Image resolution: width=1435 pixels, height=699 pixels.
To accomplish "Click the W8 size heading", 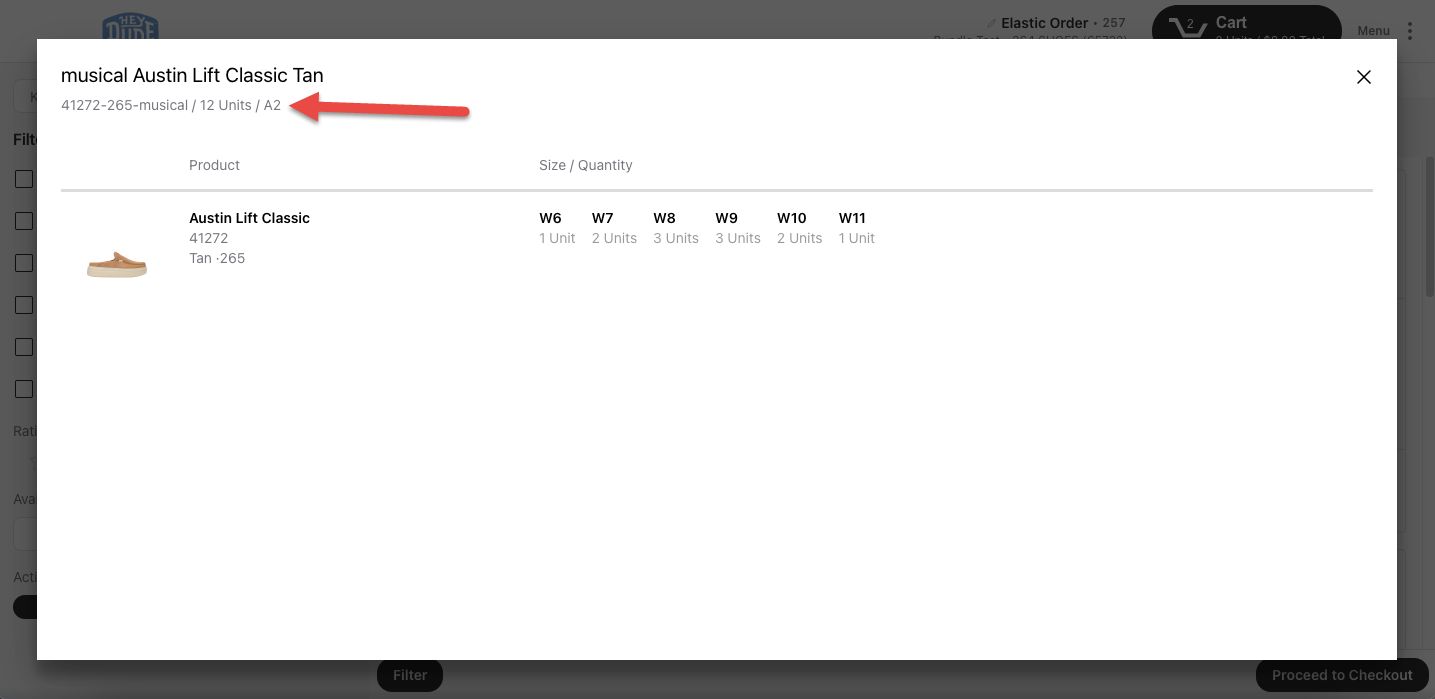I will coord(664,218).
